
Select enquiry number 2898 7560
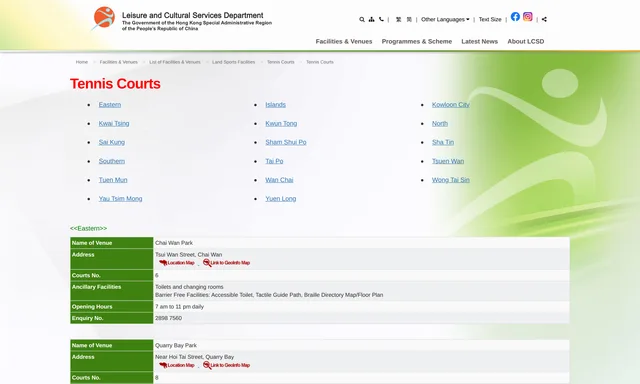(169, 318)
